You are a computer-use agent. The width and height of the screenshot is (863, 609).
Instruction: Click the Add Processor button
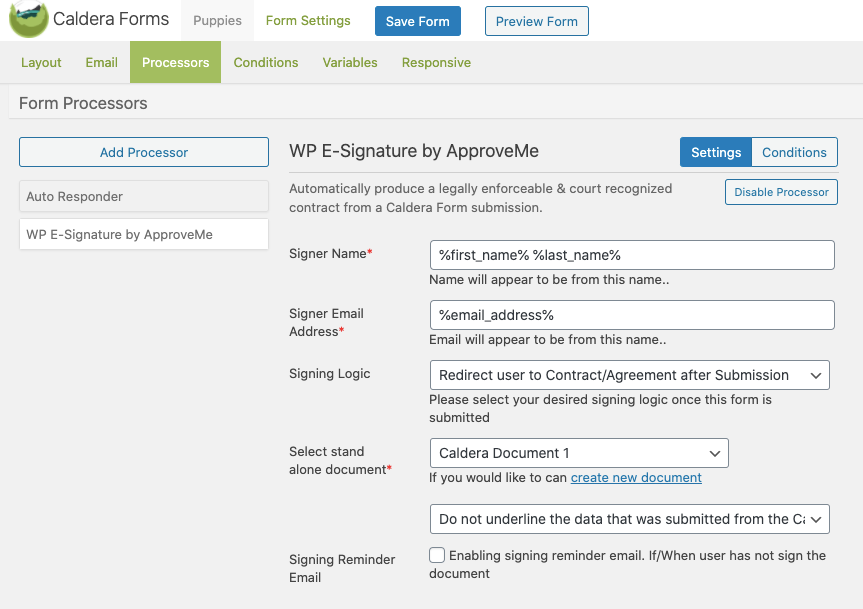click(144, 152)
